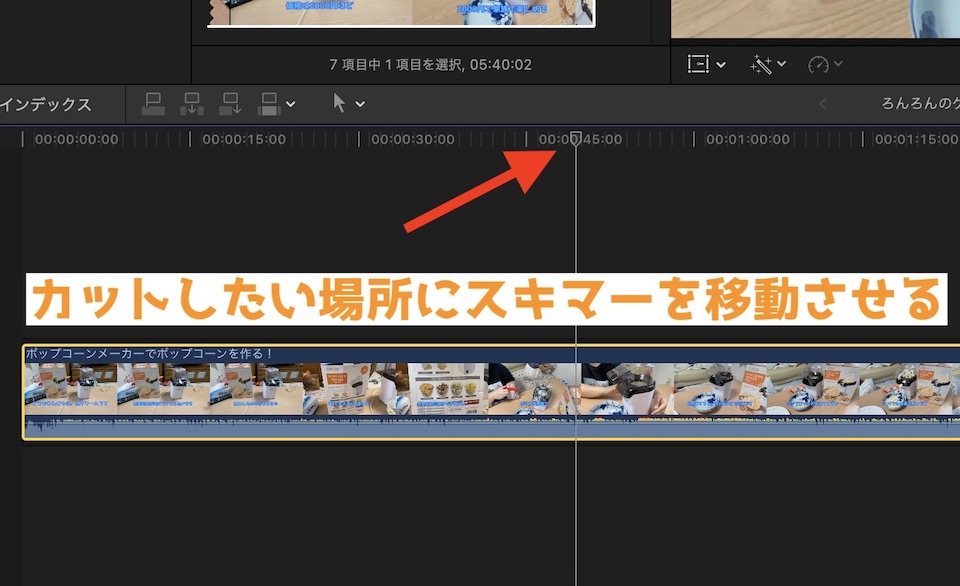Click the enhancements magic wand icon
Viewport: 960px width, 586px height.
point(762,64)
